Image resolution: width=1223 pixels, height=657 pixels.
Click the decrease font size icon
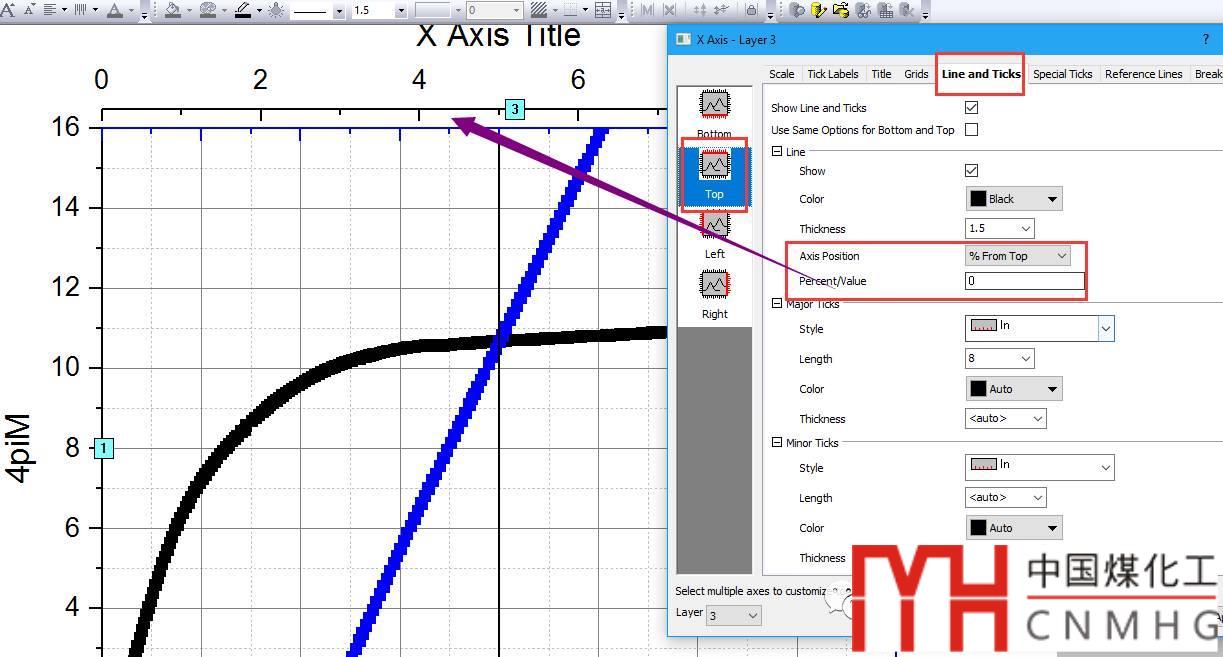pos(29,10)
